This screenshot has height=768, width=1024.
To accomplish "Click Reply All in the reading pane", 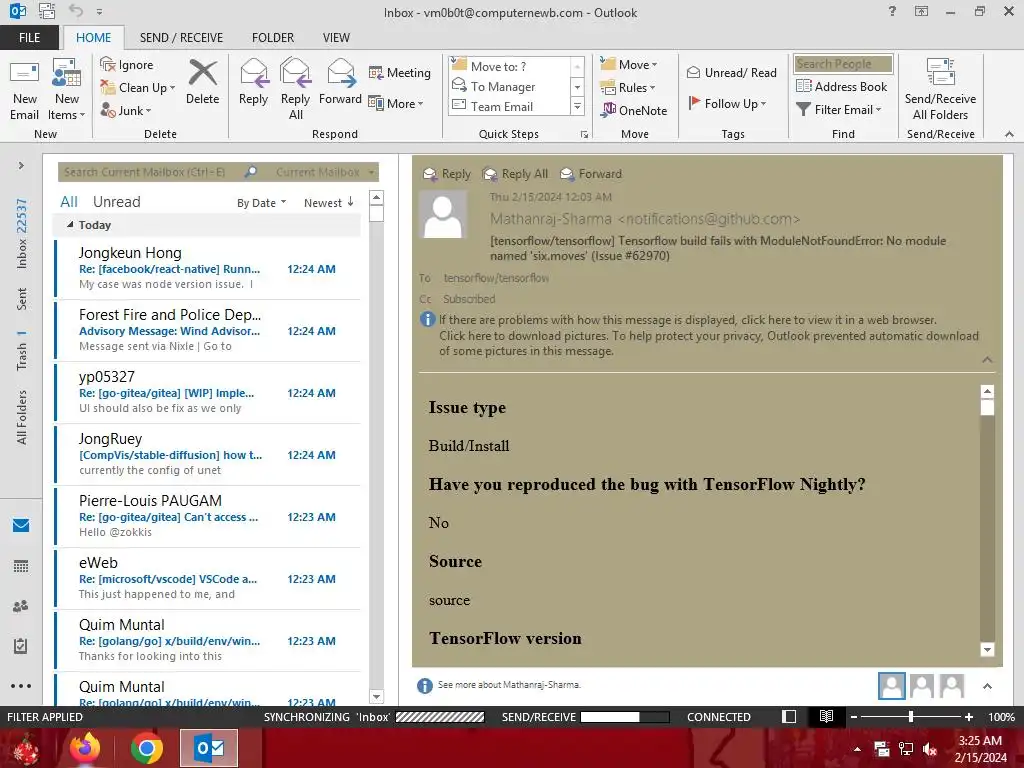I will (515, 174).
